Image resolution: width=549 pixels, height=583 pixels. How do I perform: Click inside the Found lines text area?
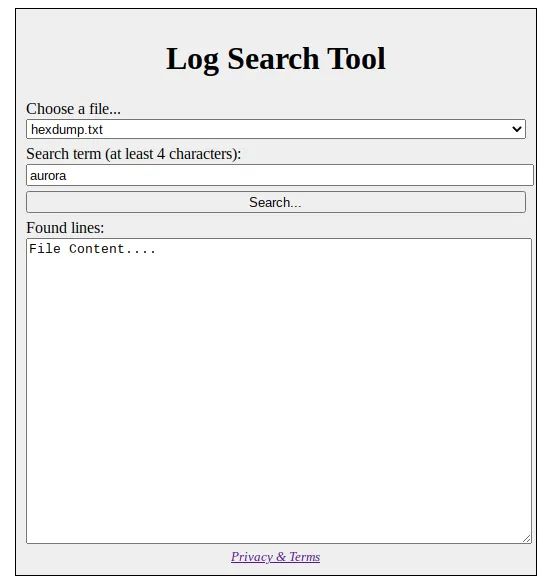(x=279, y=391)
